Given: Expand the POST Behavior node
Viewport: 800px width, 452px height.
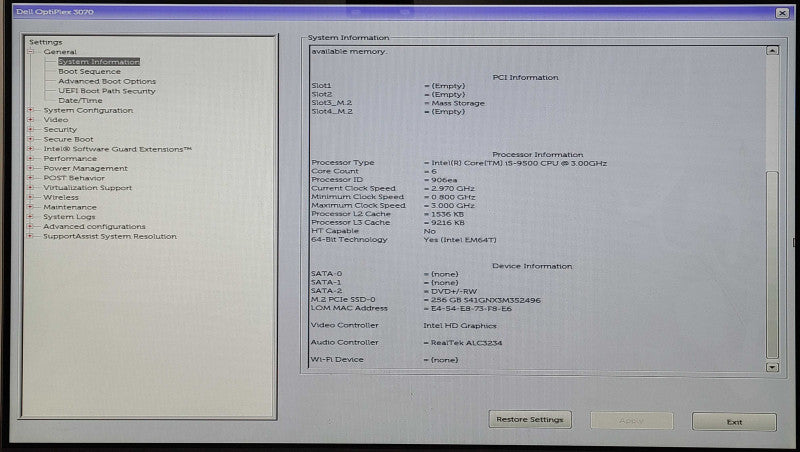Looking at the screenshot, I should pos(31,178).
